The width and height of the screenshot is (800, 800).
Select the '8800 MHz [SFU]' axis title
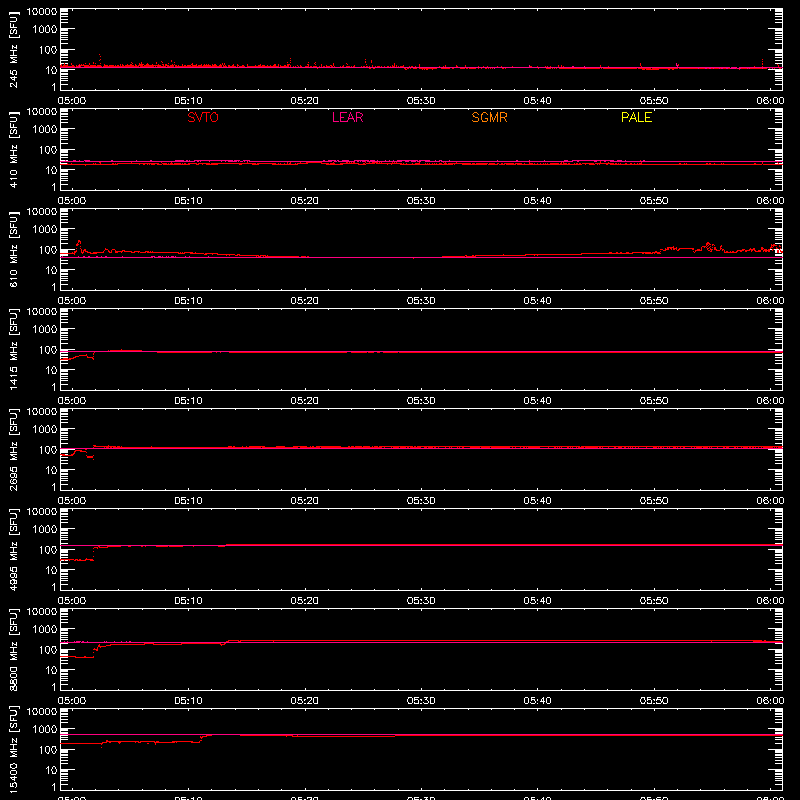point(14,649)
